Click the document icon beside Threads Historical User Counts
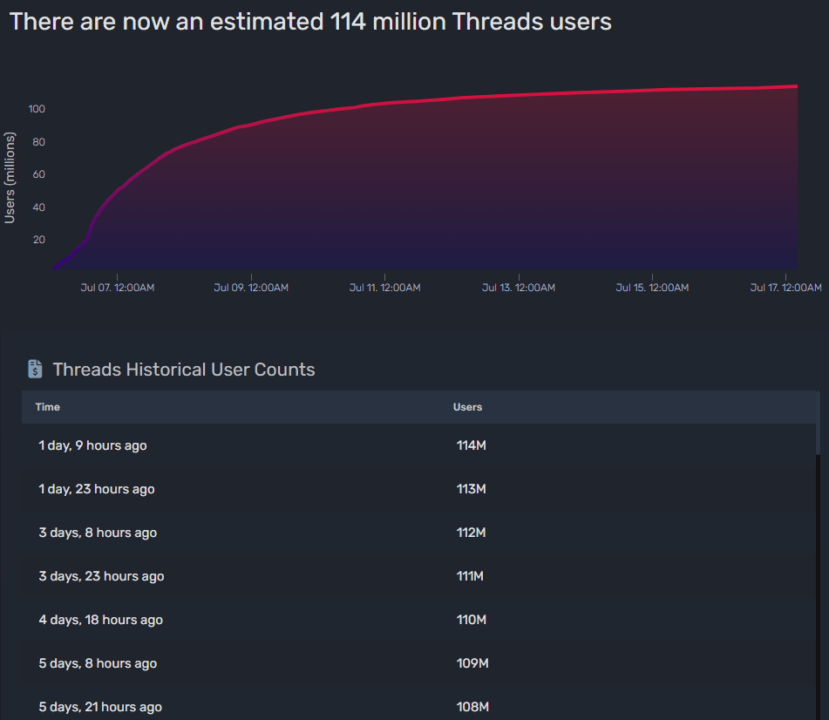The width and height of the screenshot is (829, 720). pyautogui.click(x=35, y=369)
